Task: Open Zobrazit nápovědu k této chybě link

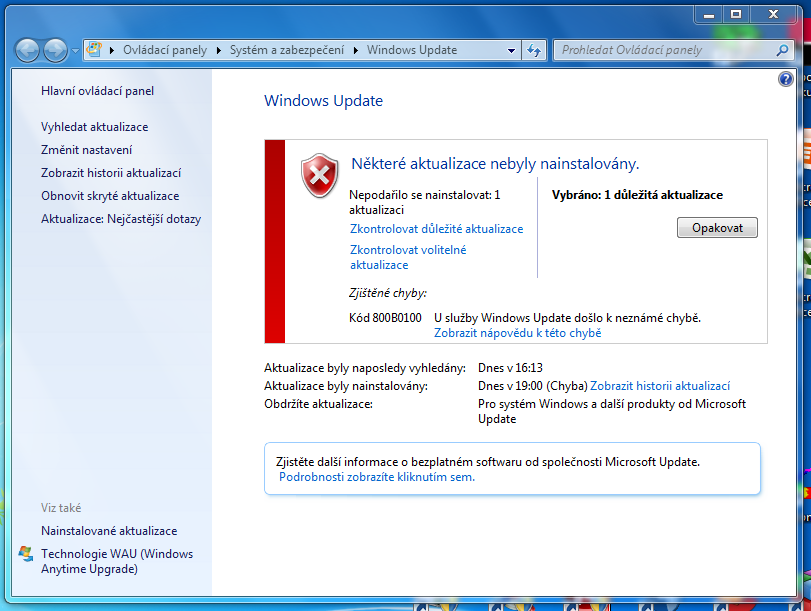Action: pyautogui.click(x=517, y=333)
